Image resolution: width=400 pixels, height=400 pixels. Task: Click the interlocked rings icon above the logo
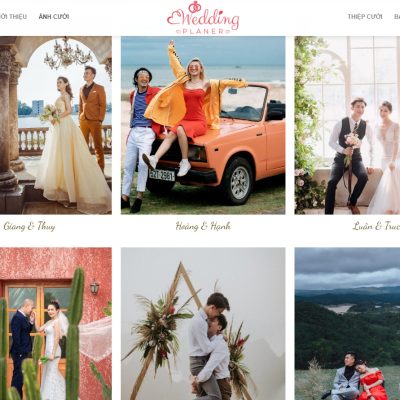coord(193,6)
